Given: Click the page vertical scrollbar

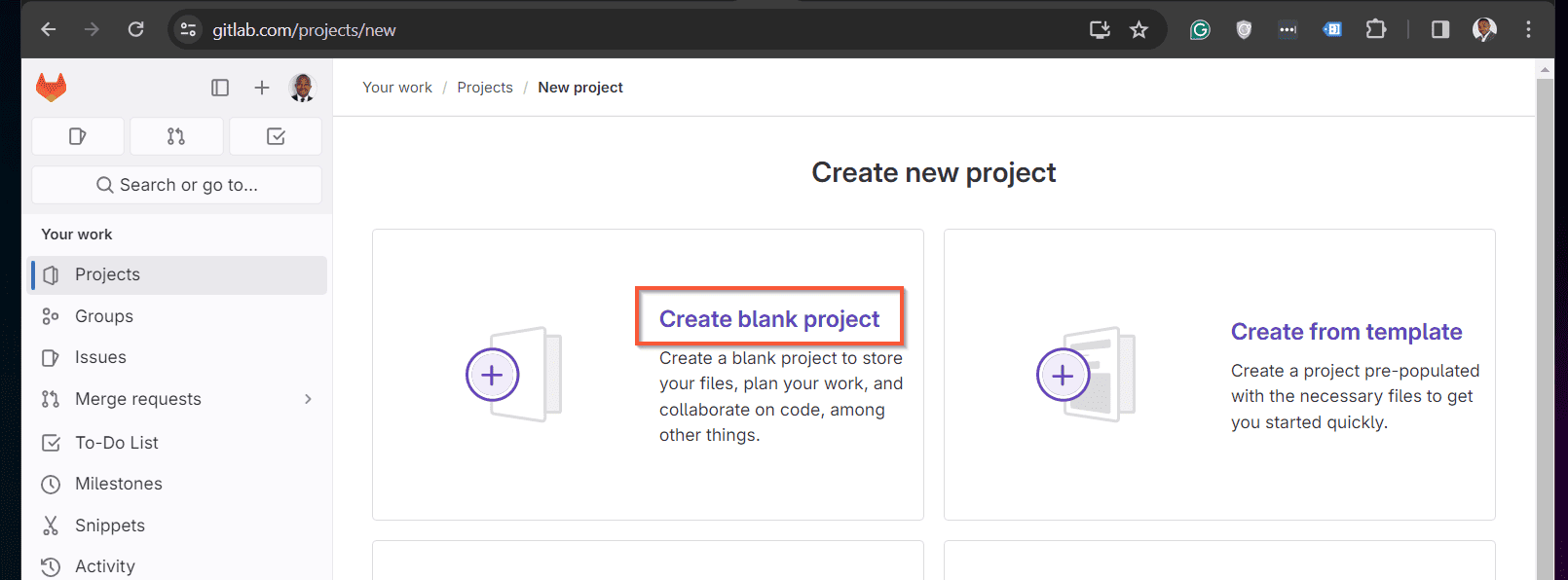Looking at the screenshot, I should click(x=1545, y=321).
